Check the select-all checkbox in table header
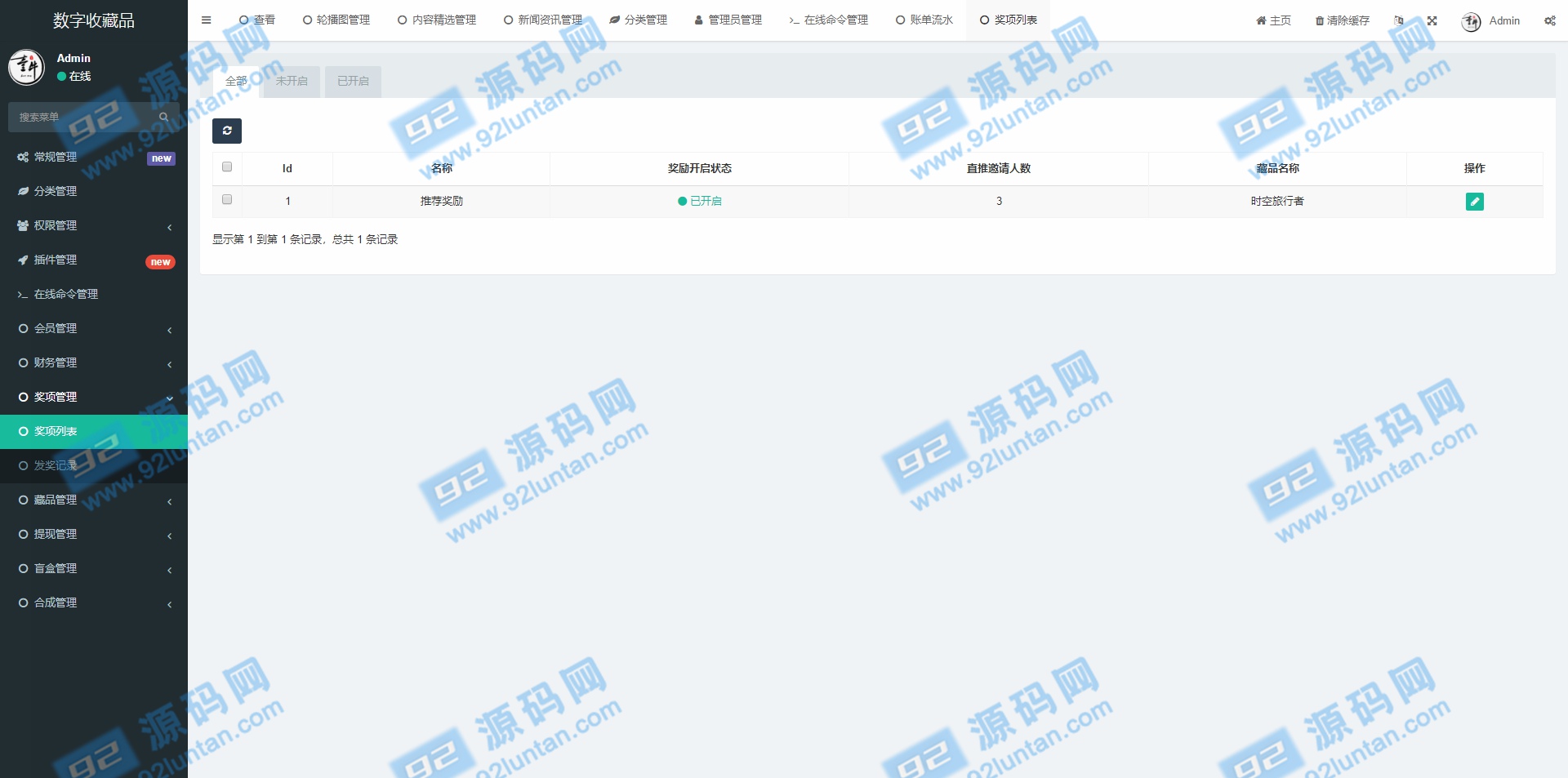 pos(227,167)
